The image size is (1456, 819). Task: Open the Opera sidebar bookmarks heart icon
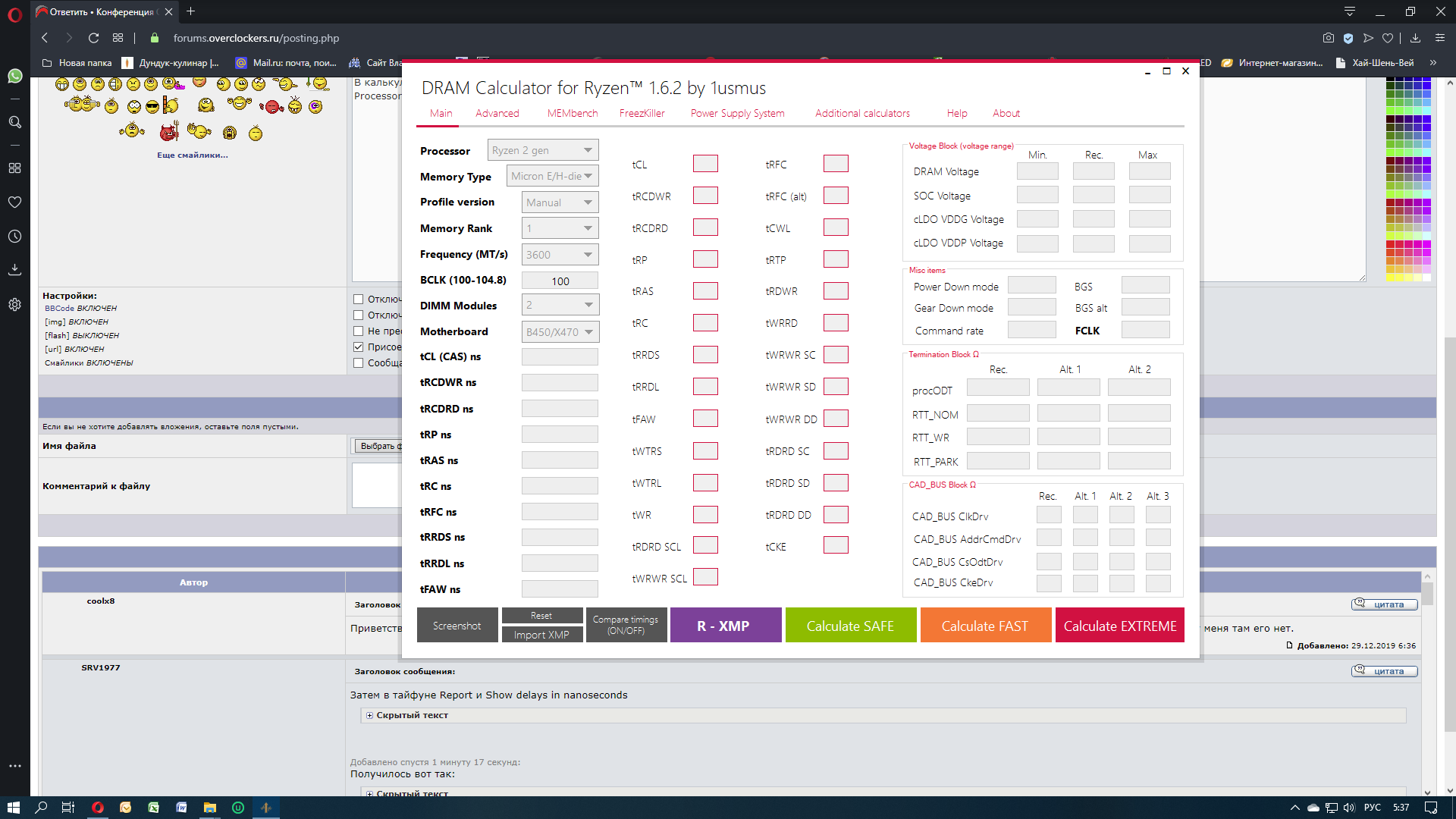point(15,202)
